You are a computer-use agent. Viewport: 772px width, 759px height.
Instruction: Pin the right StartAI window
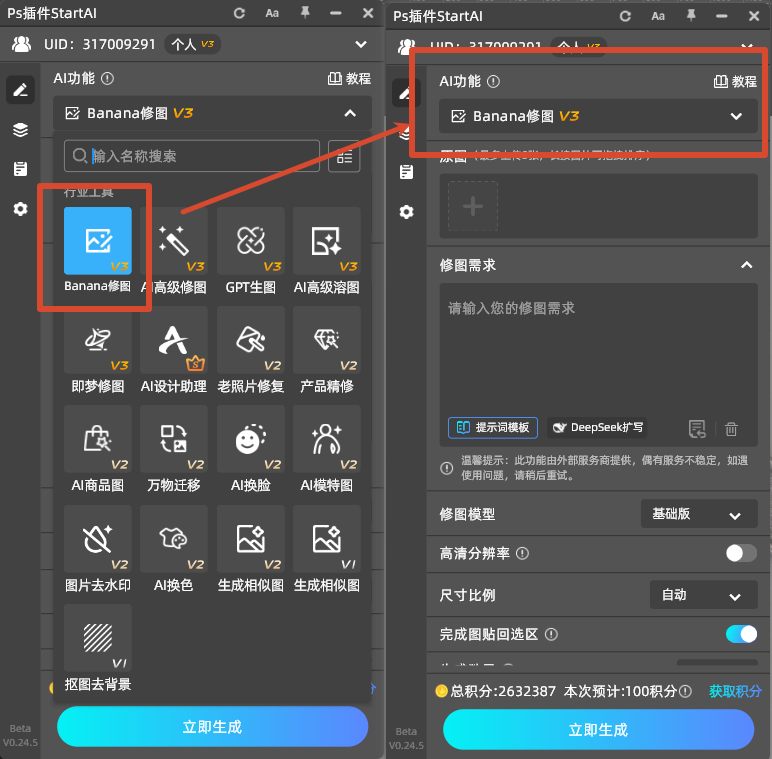click(x=691, y=16)
